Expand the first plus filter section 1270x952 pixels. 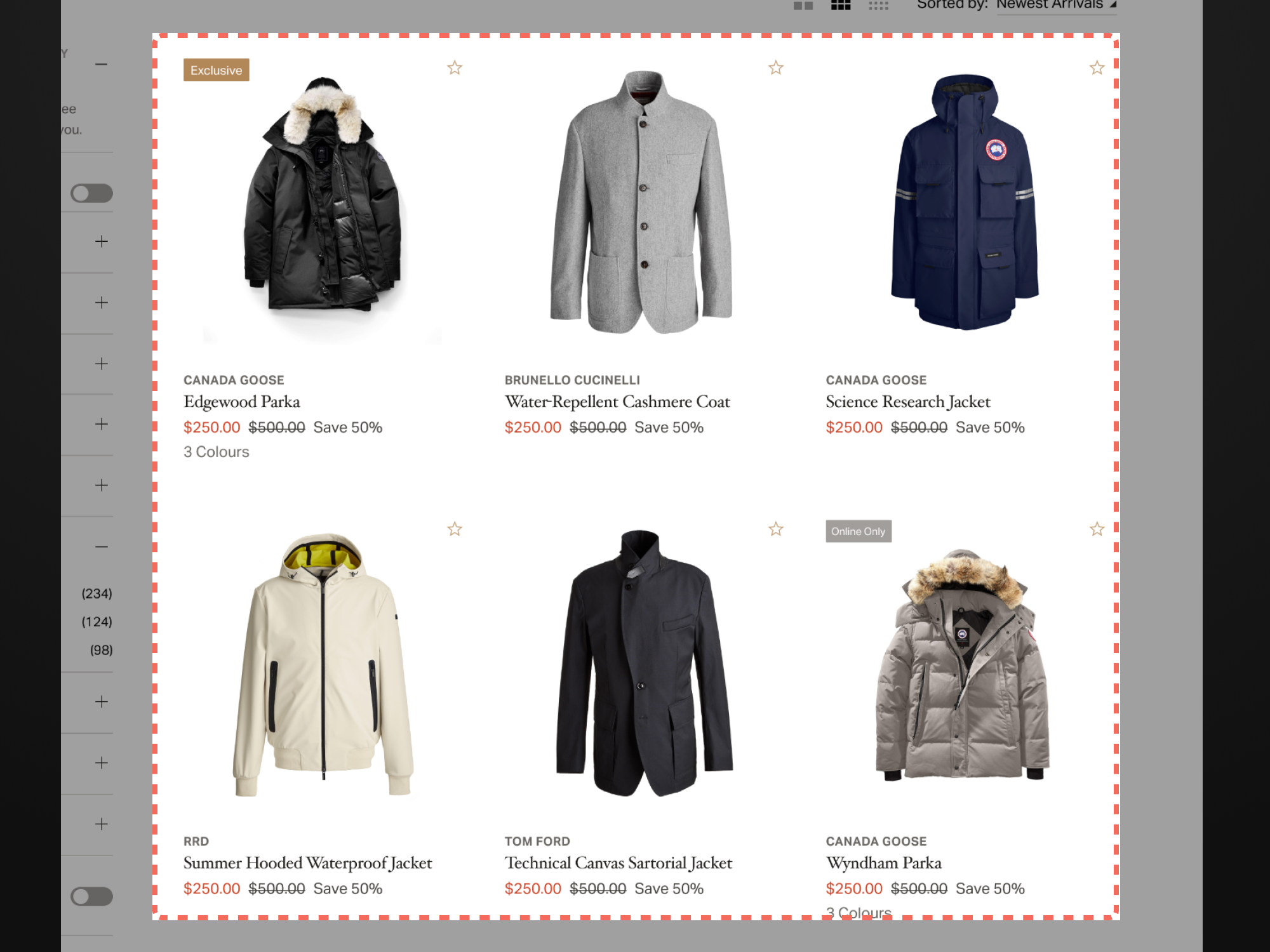102,241
